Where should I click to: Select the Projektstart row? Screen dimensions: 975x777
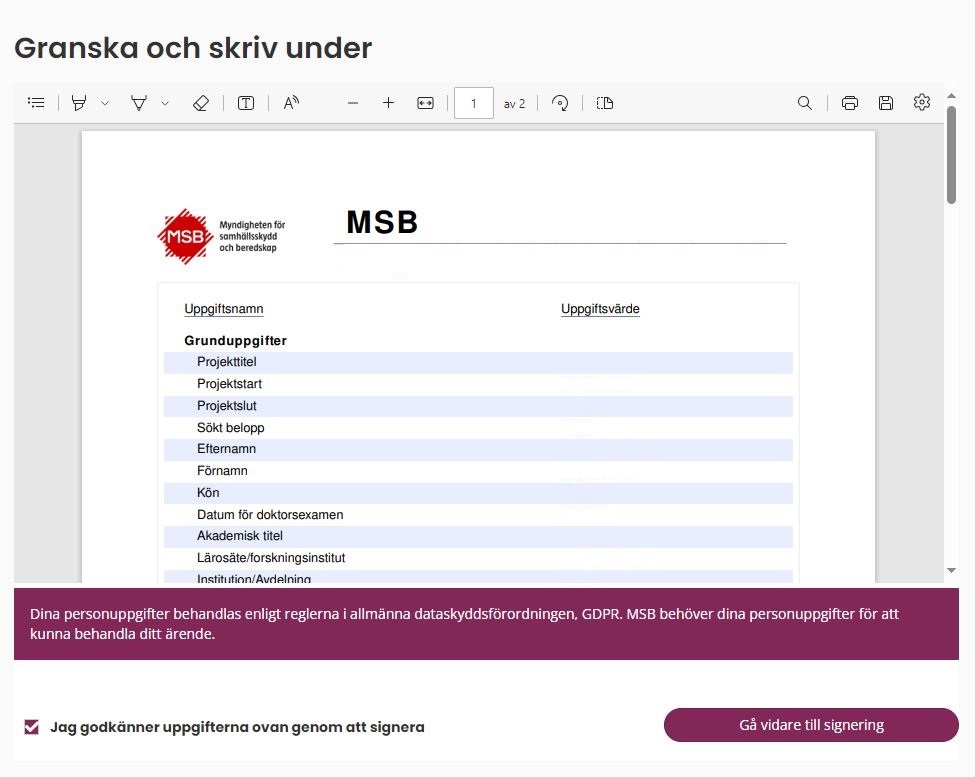[478, 384]
